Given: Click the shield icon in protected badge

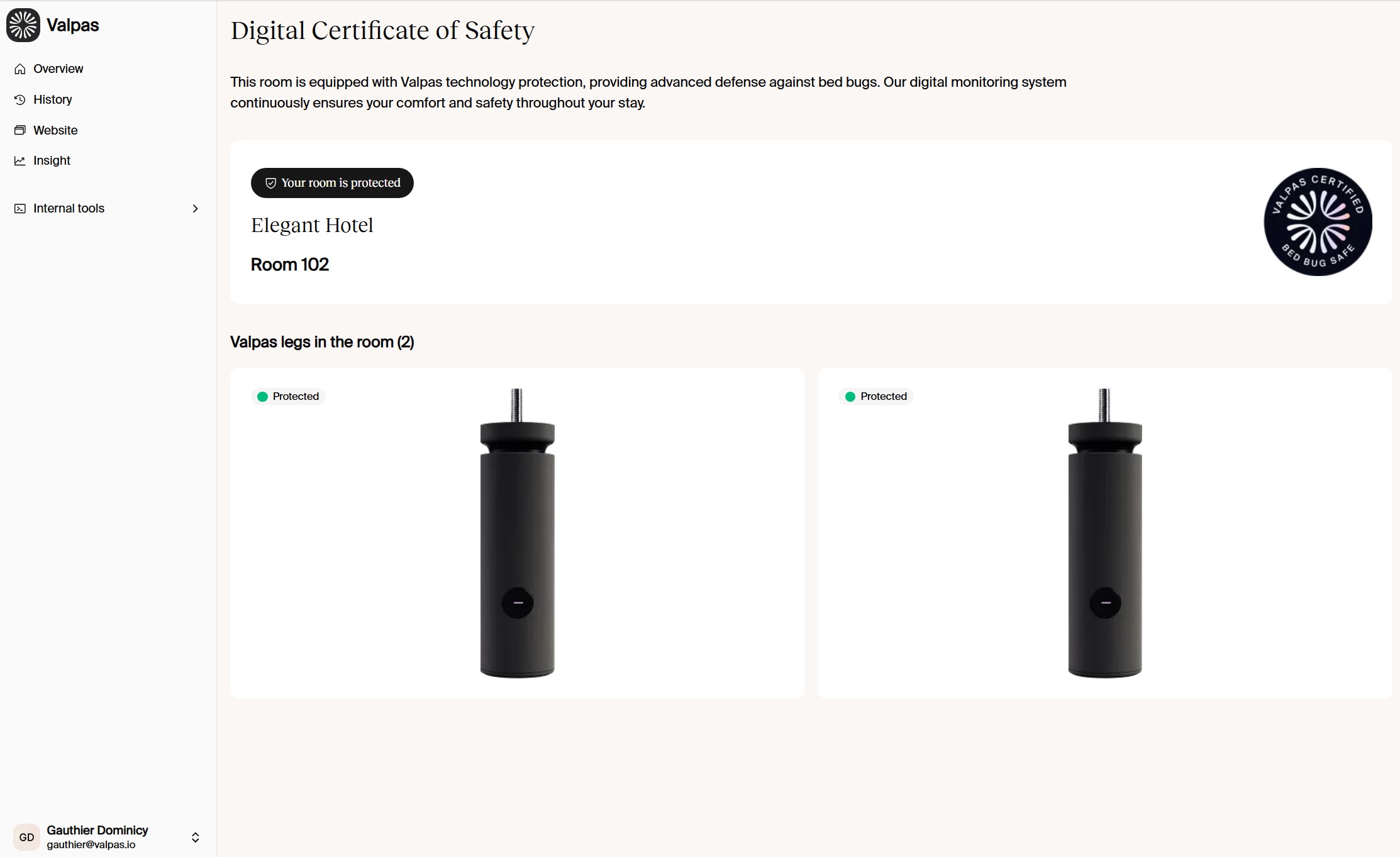Looking at the screenshot, I should click(x=270, y=183).
